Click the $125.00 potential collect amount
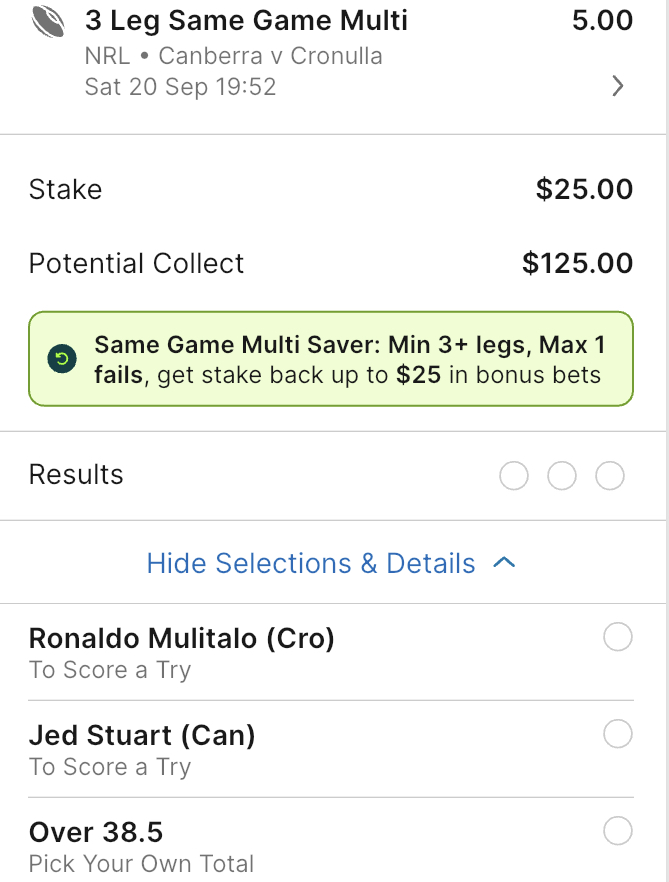The height and width of the screenshot is (882, 669). [x=578, y=263]
